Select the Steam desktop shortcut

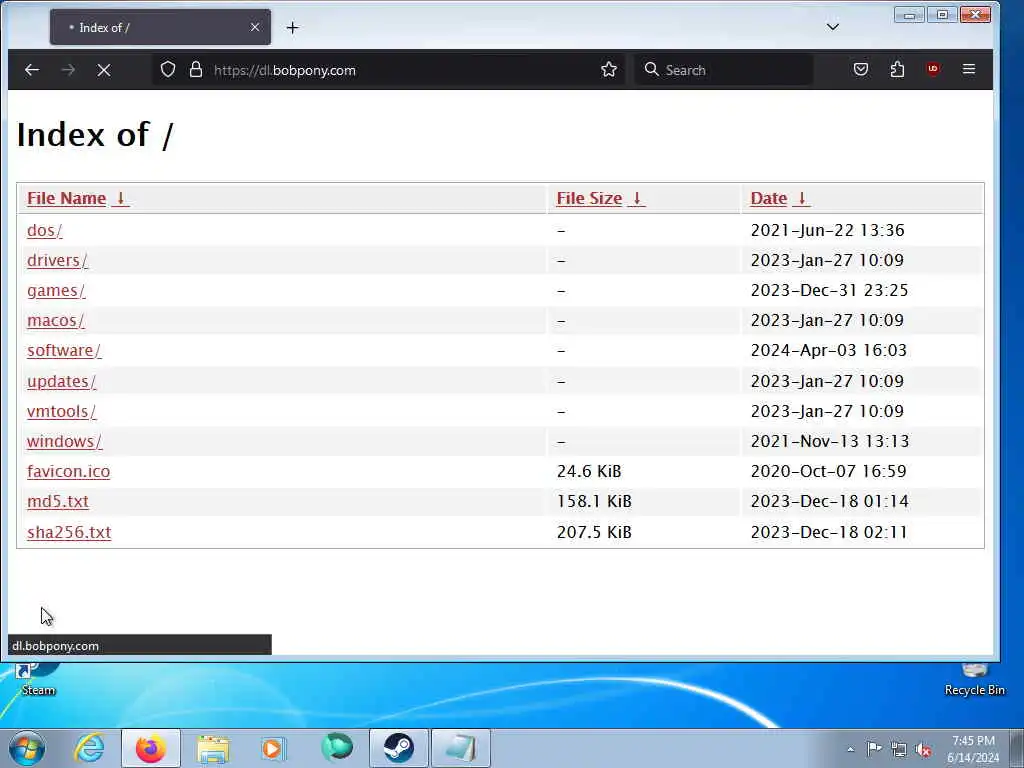[x=37, y=680]
